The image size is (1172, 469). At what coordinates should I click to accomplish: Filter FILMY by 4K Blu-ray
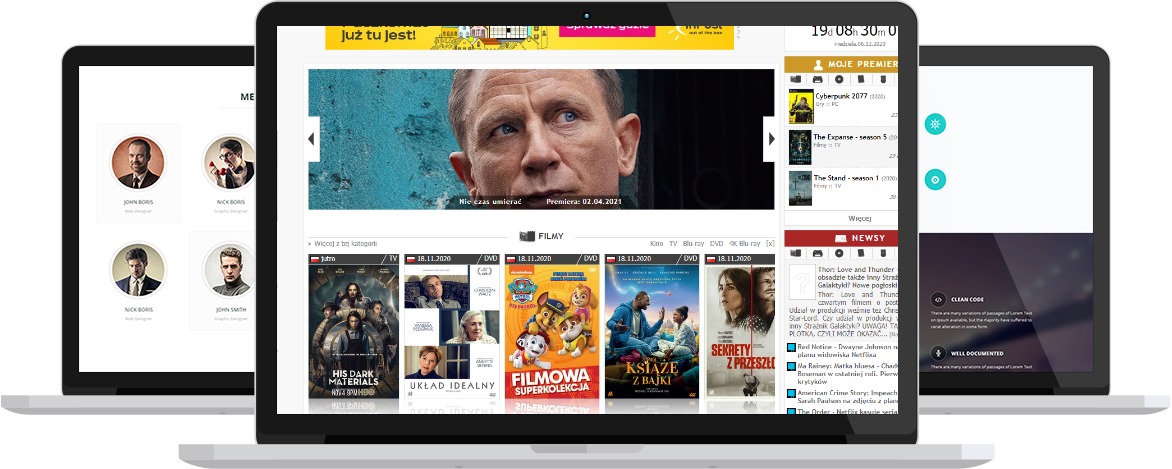pos(744,244)
